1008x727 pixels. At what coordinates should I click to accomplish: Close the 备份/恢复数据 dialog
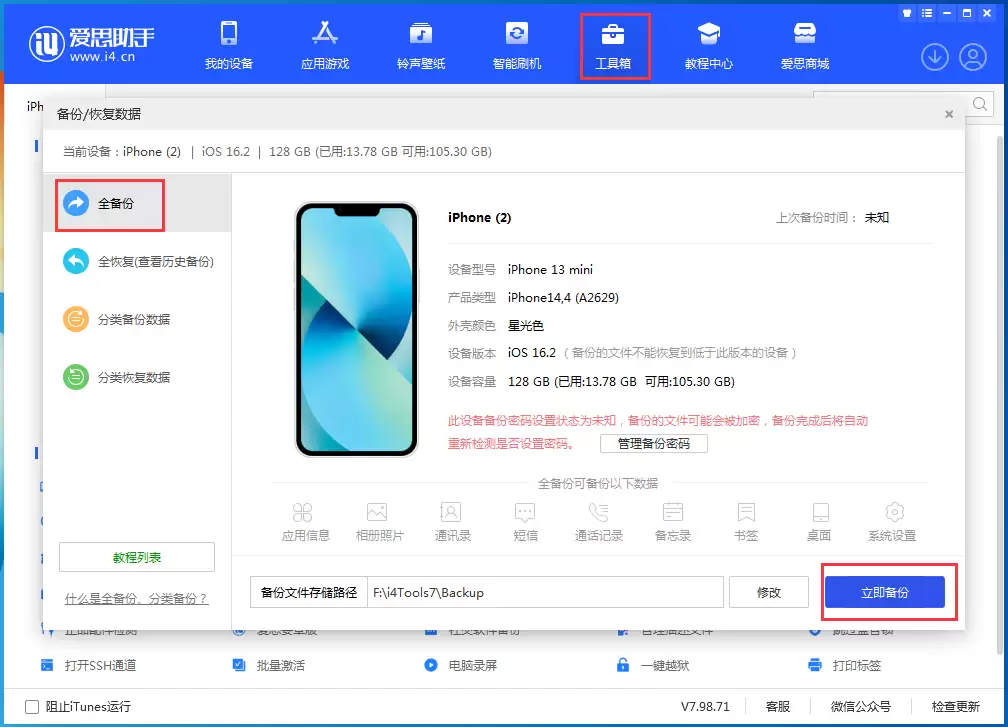click(x=949, y=114)
